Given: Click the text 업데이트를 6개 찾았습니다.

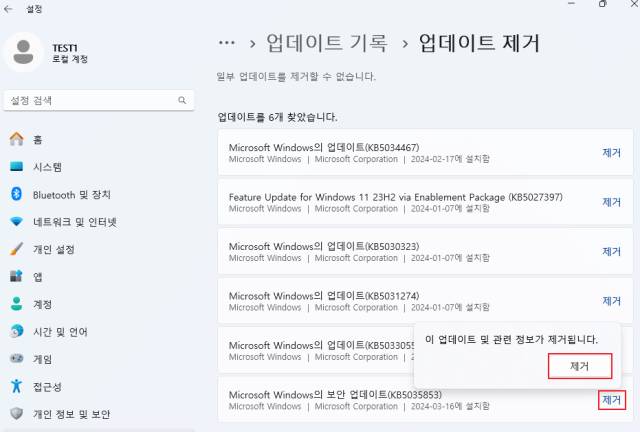Looking at the screenshot, I should click(278, 117).
